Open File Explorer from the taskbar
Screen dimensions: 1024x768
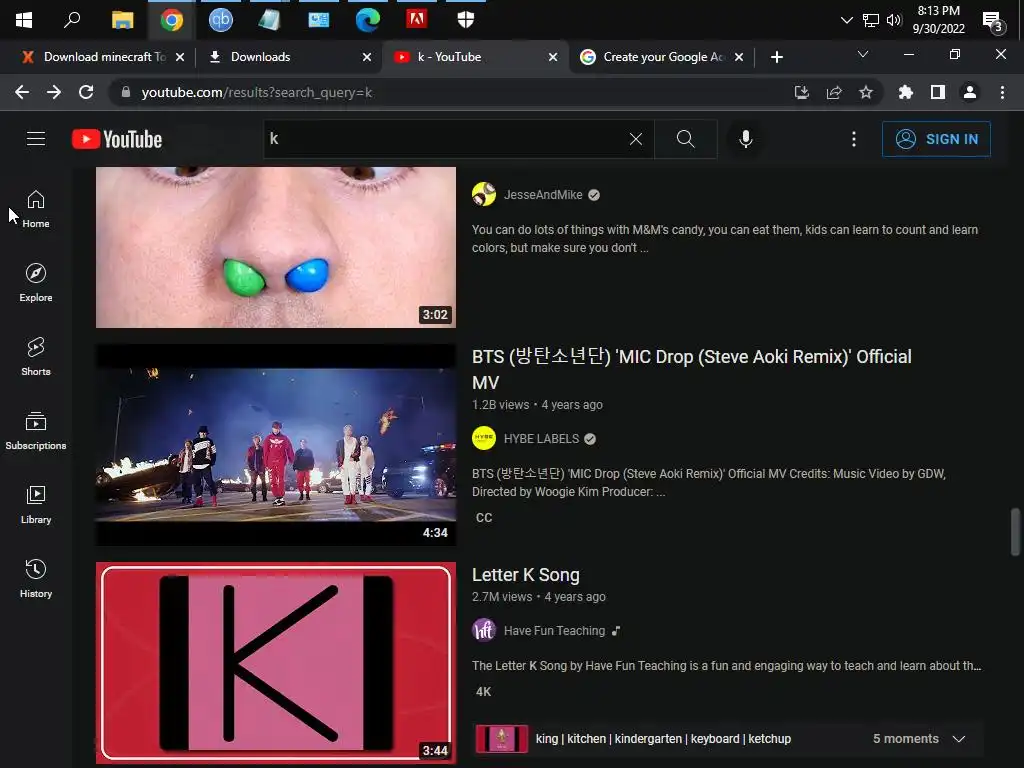pos(122,20)
